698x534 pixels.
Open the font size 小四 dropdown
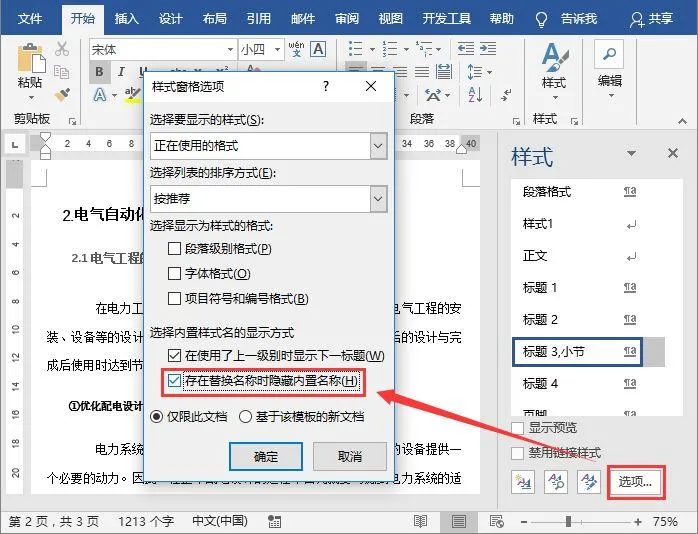(x=277, y=49)
